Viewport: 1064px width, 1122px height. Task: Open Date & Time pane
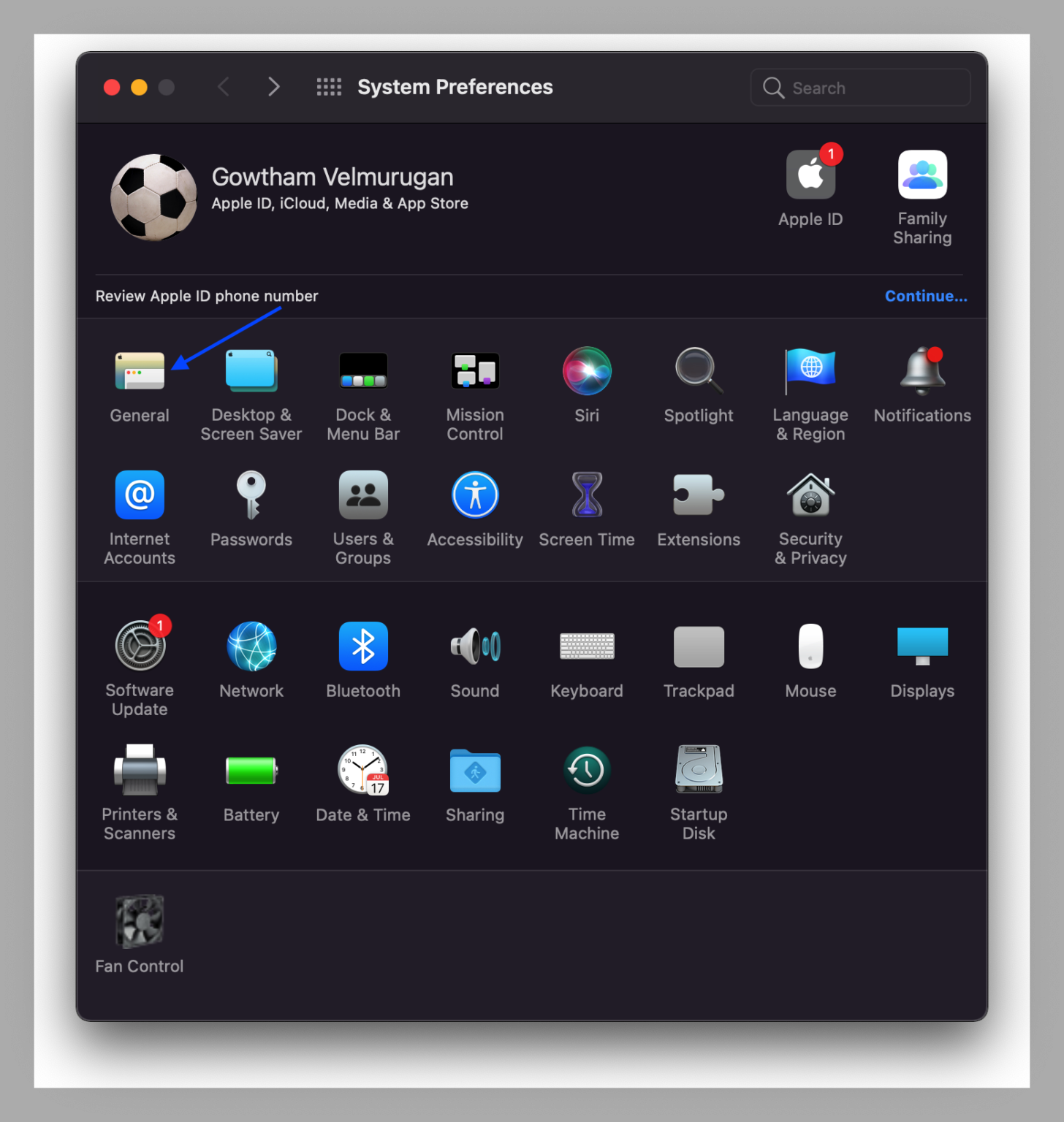pyautogui.click(x=363, y=770)
